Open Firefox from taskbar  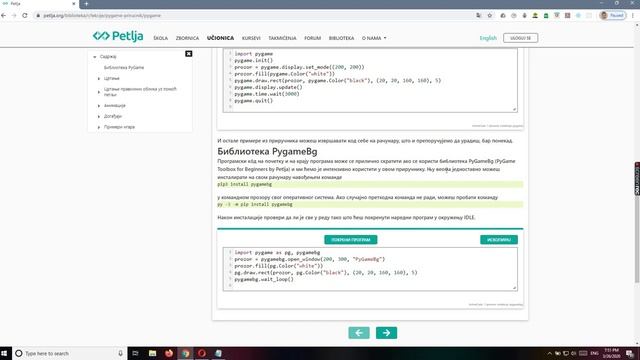click(169, 353)
